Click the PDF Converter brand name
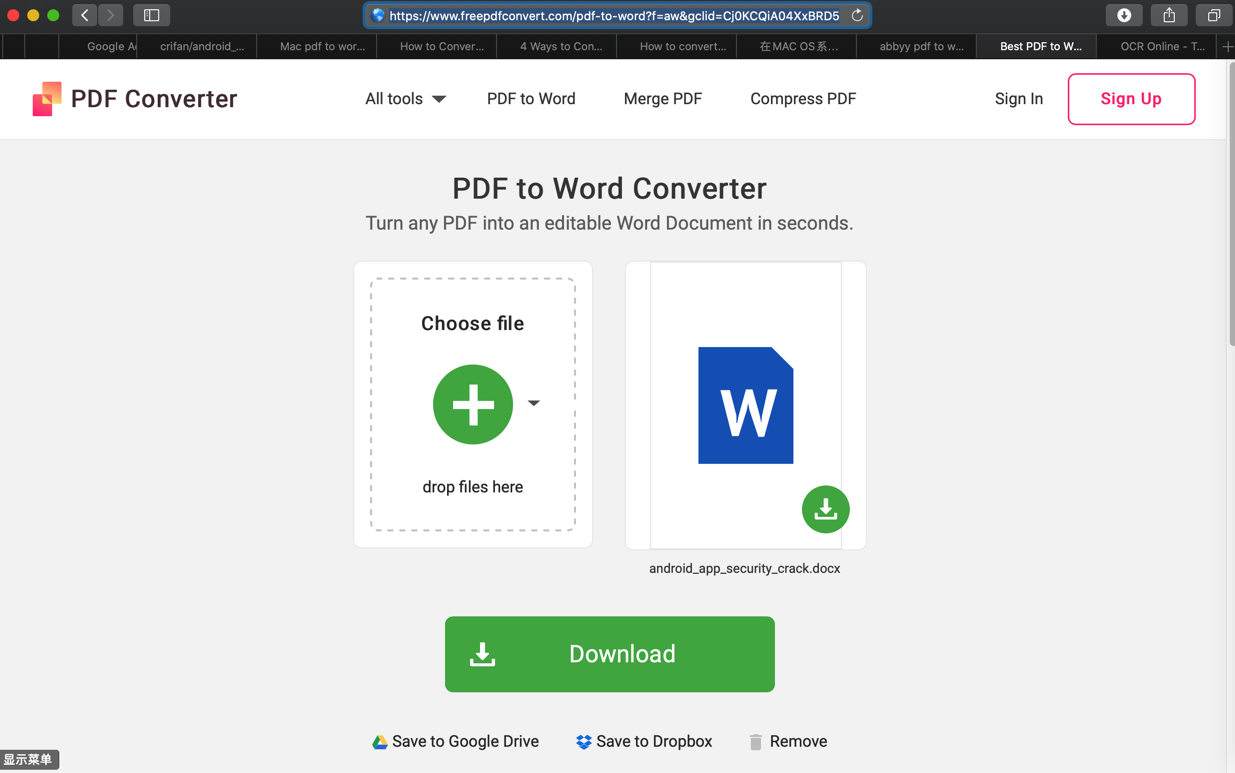The width and height of the screenshot is (1235, 773). (154, 99)
